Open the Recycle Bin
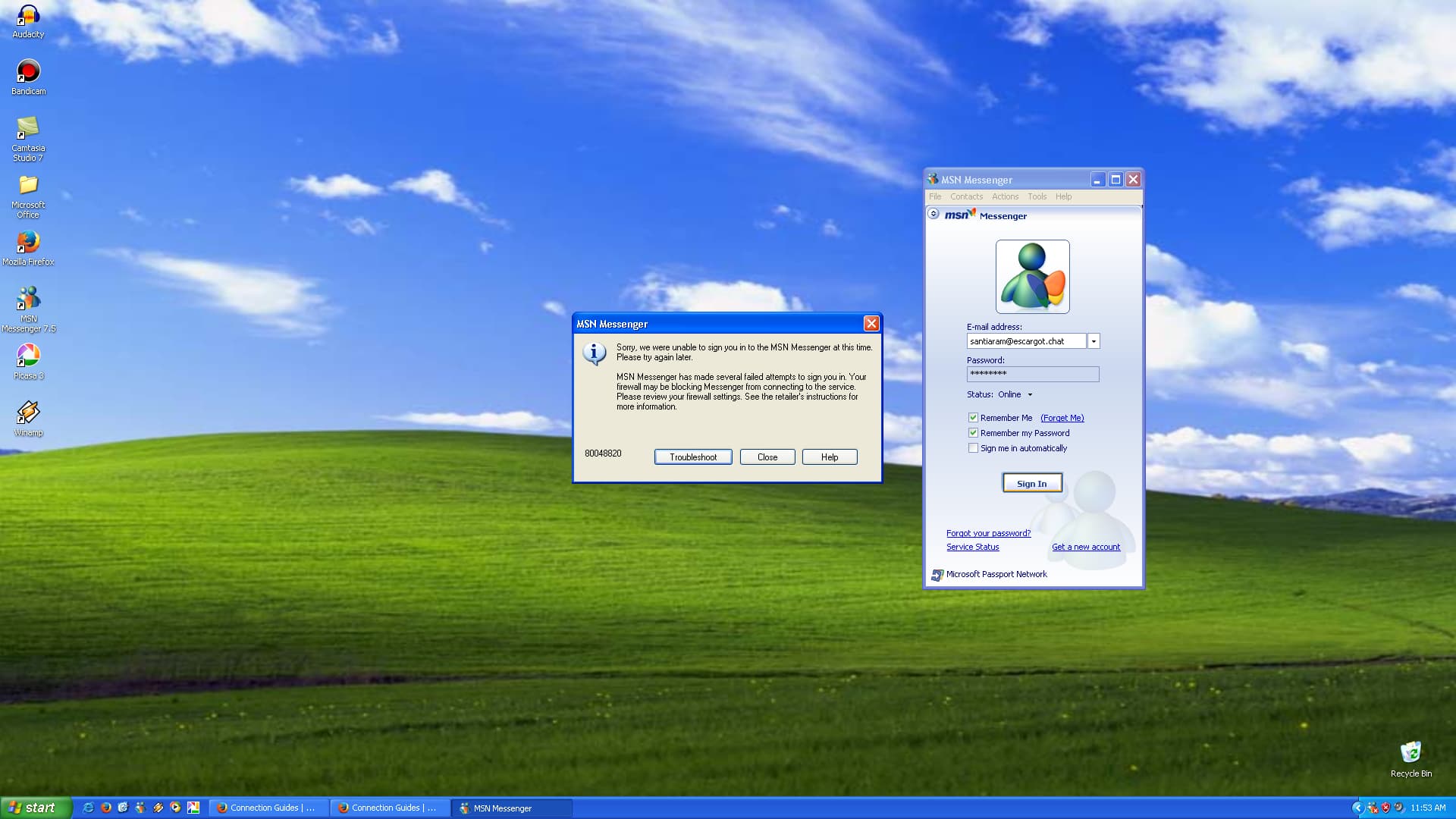Viewport: 1456px width, 819px height. [1410, 753]
